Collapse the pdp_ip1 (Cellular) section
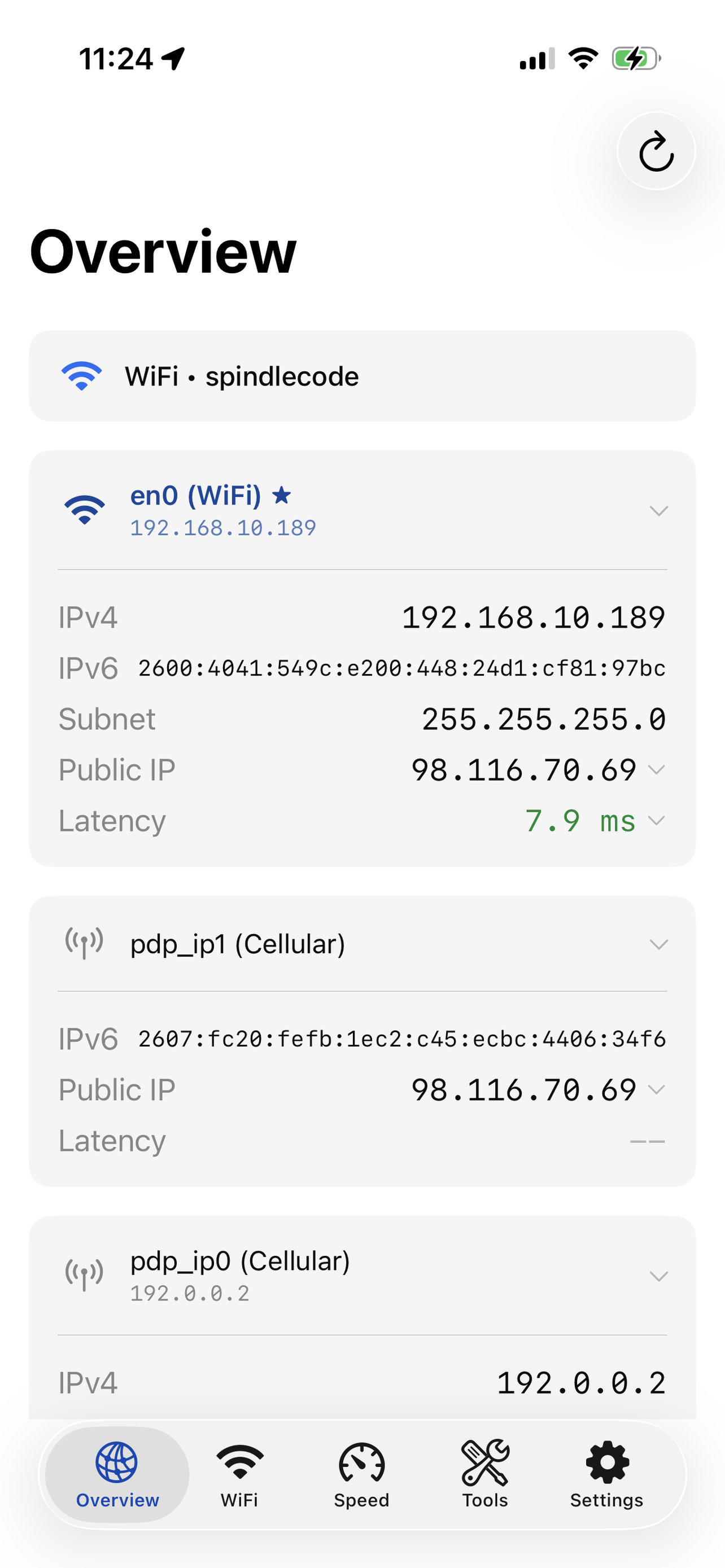This screenshot has width=725, height=1568. 660,945
